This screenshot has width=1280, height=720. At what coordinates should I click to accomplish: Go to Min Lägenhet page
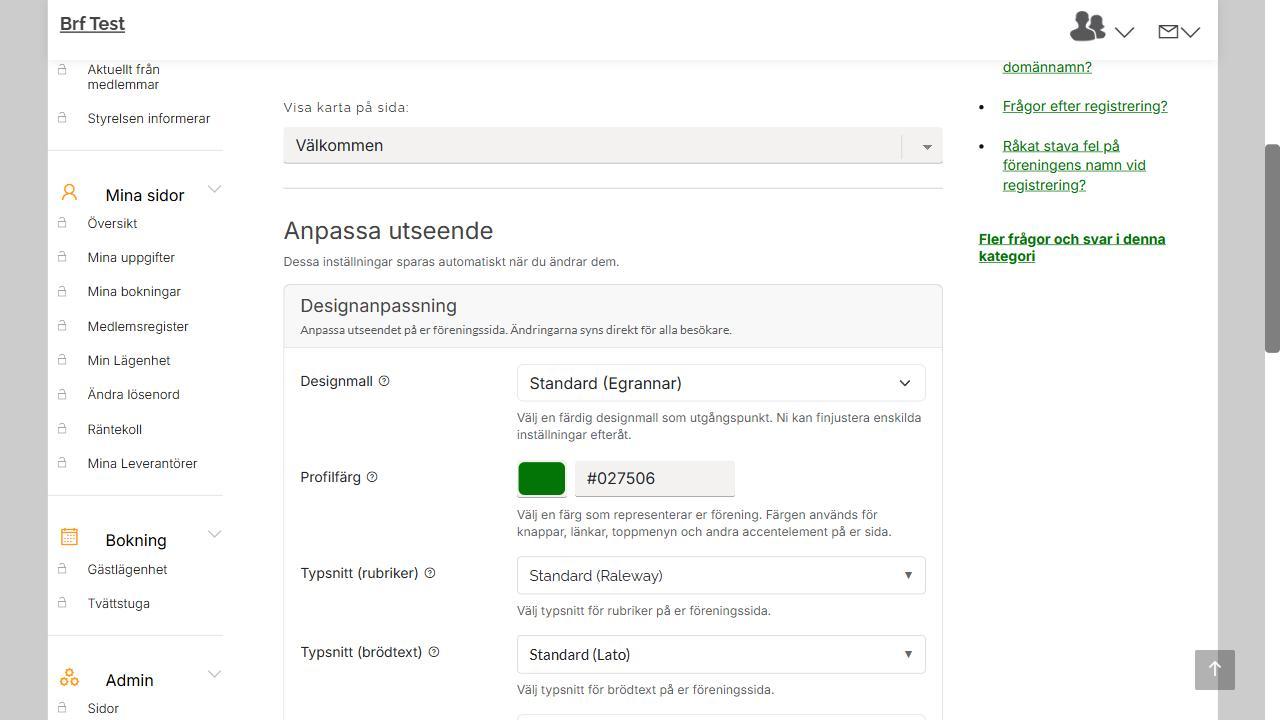click(129, 360)
